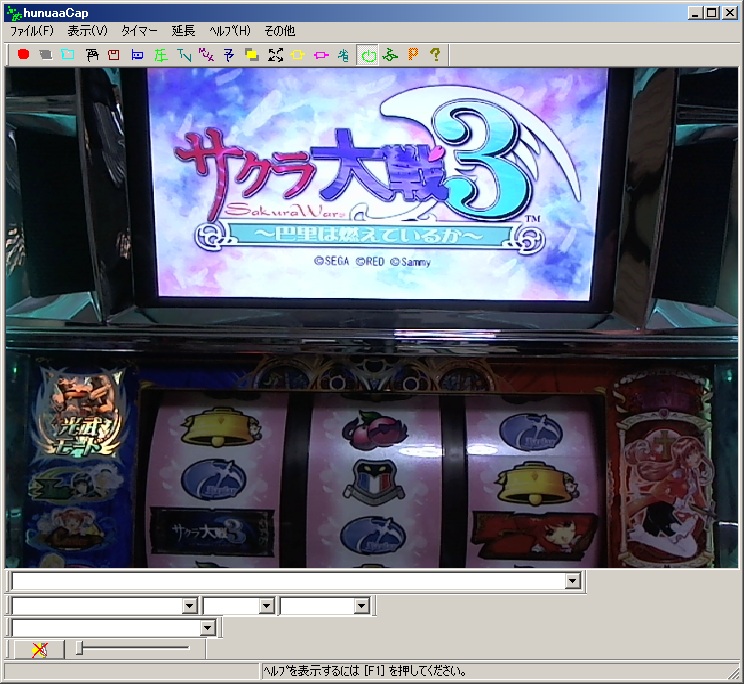This screenshot has height=684, width=744.
Task: Close the hunuaaCap window
Action: point(730,13)
